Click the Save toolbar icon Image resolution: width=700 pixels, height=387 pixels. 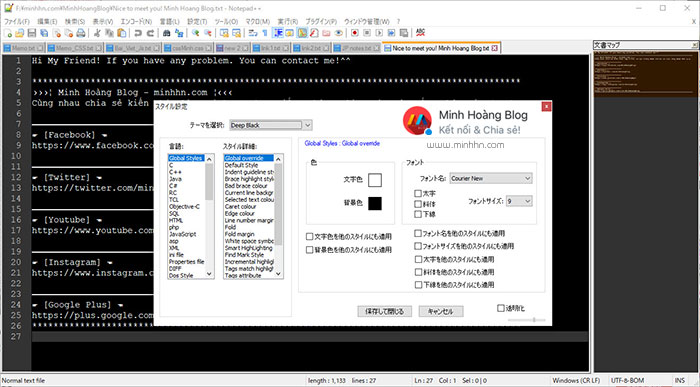(32, 33)
